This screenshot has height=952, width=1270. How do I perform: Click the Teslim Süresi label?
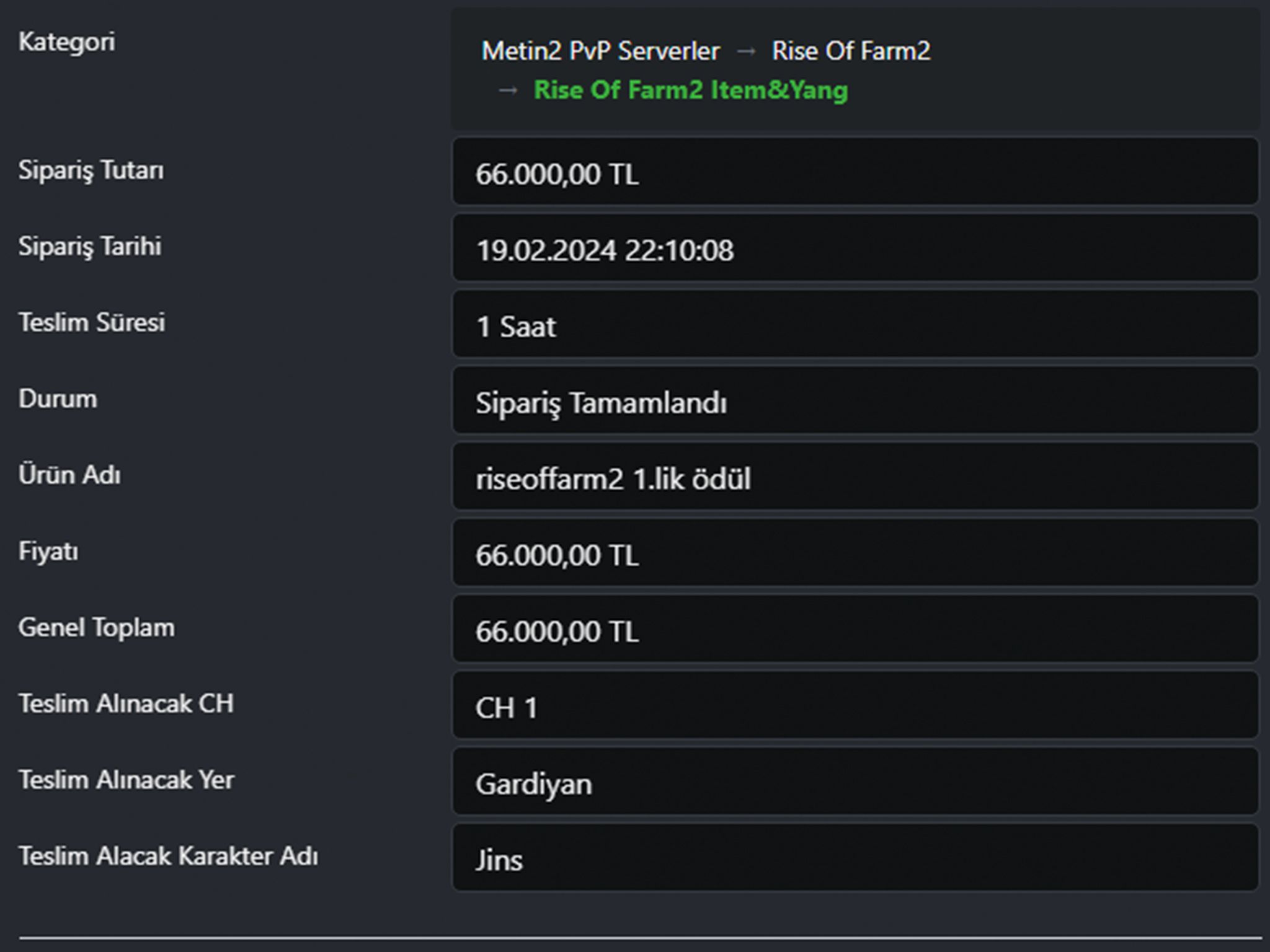[92, 322]
